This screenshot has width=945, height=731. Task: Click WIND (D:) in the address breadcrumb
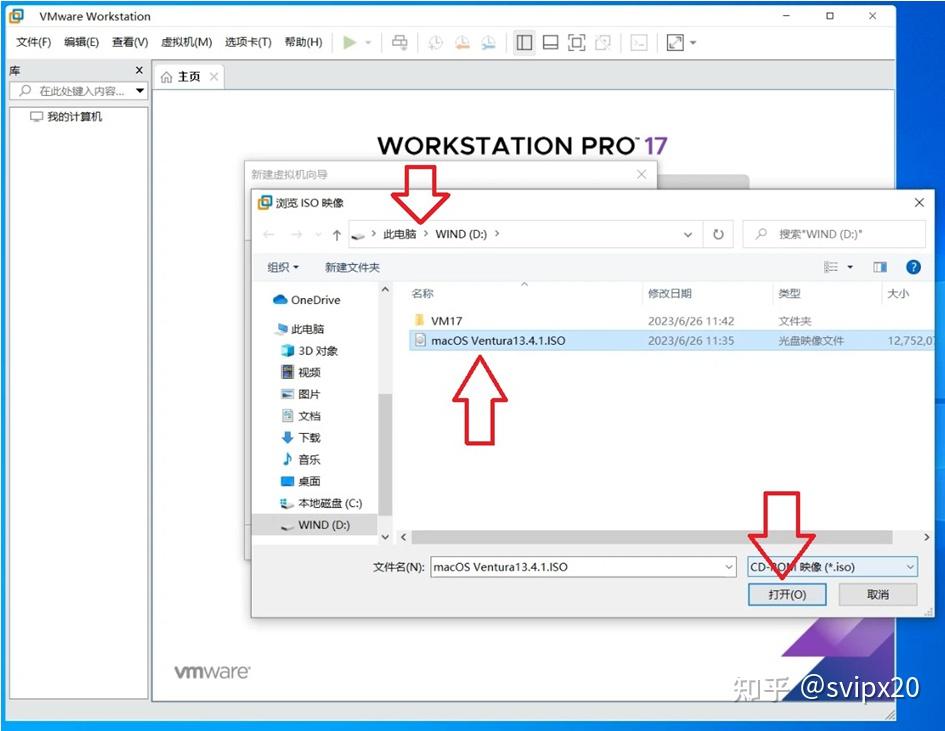point(461,234)
